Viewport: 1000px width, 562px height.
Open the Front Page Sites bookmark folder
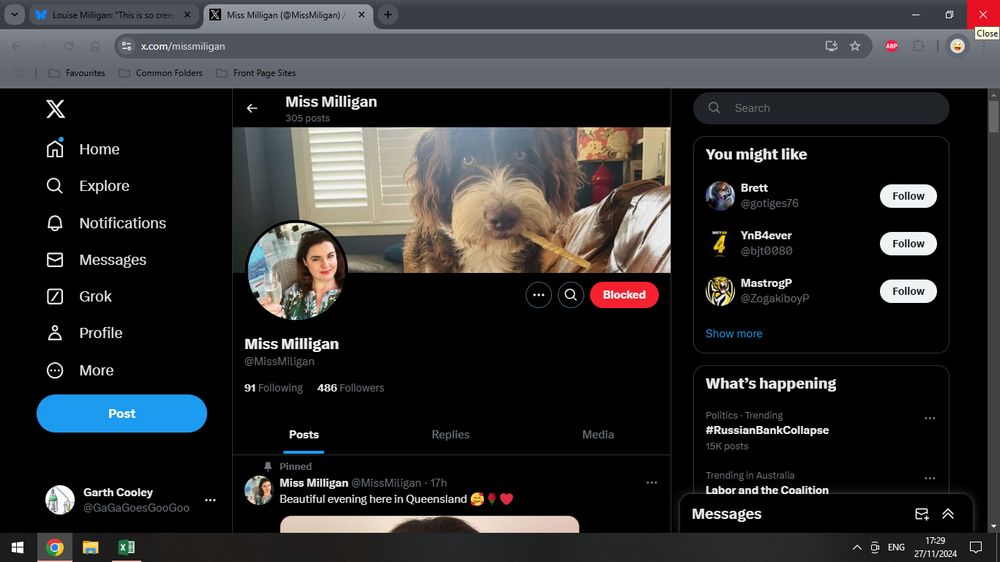(256, 73)
